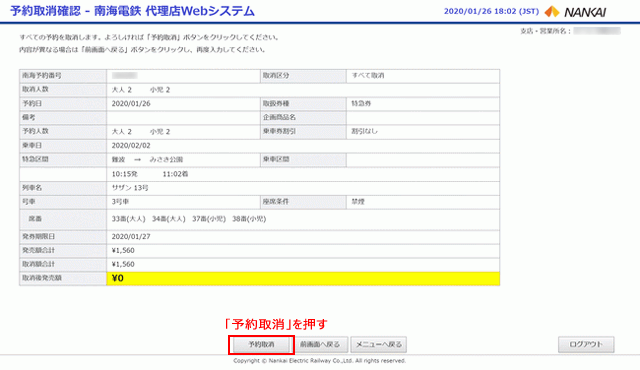Image resolution: width=640 pixels, height=370 pixels.
Task: Select seat 33番(大人)
Action: tap(129, 219)
